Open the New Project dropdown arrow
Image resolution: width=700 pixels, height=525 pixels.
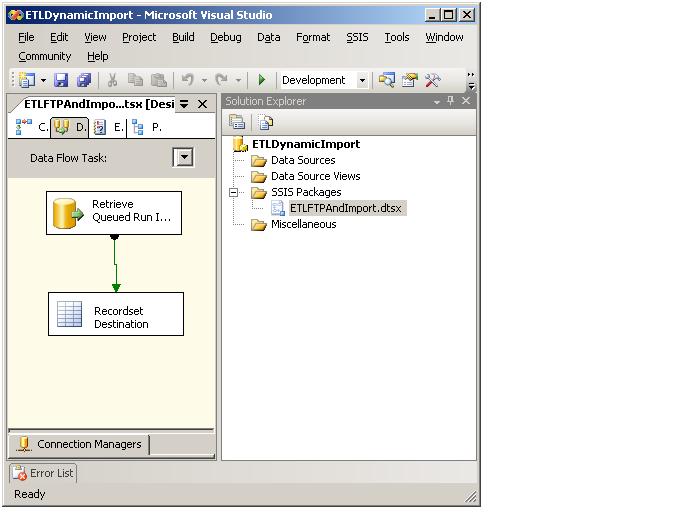[43, 81]
